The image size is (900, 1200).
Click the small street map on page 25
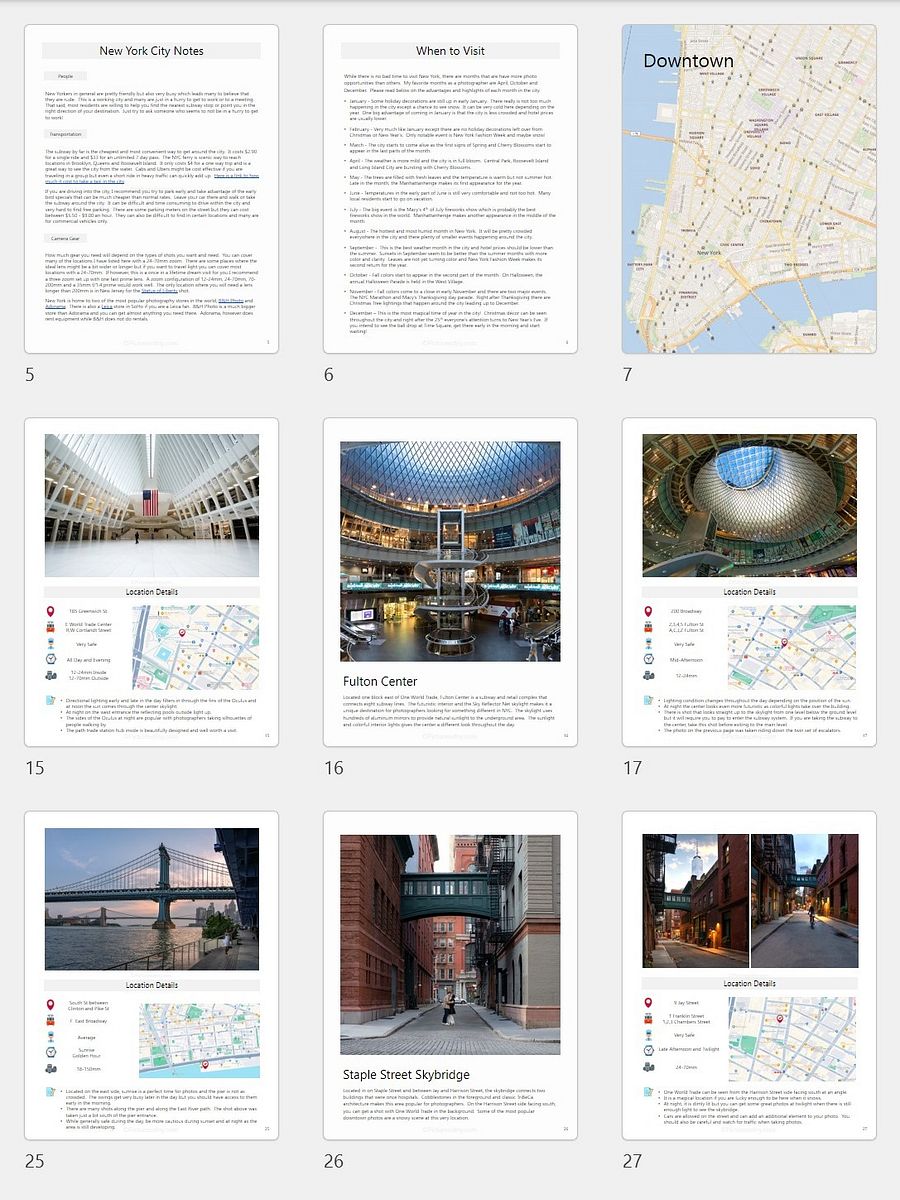coord(199,1041)
